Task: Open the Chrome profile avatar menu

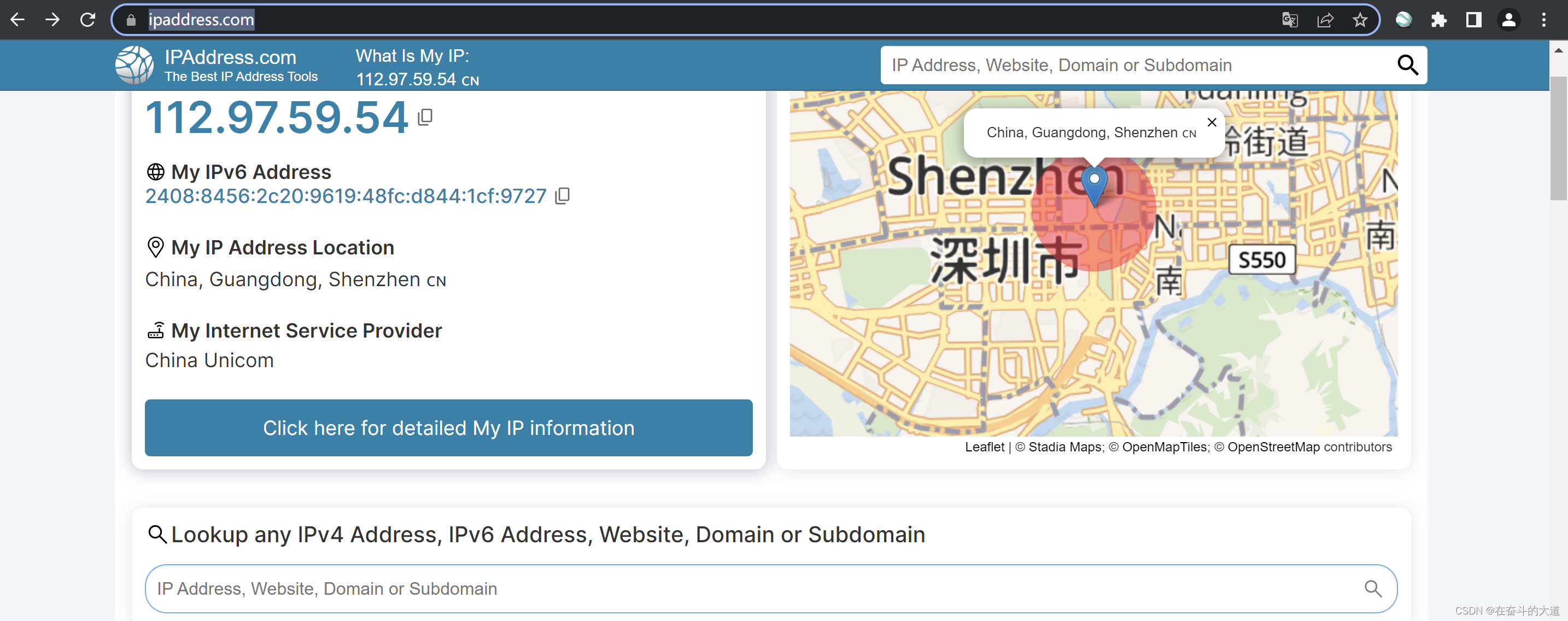Action: (1509, 20)
